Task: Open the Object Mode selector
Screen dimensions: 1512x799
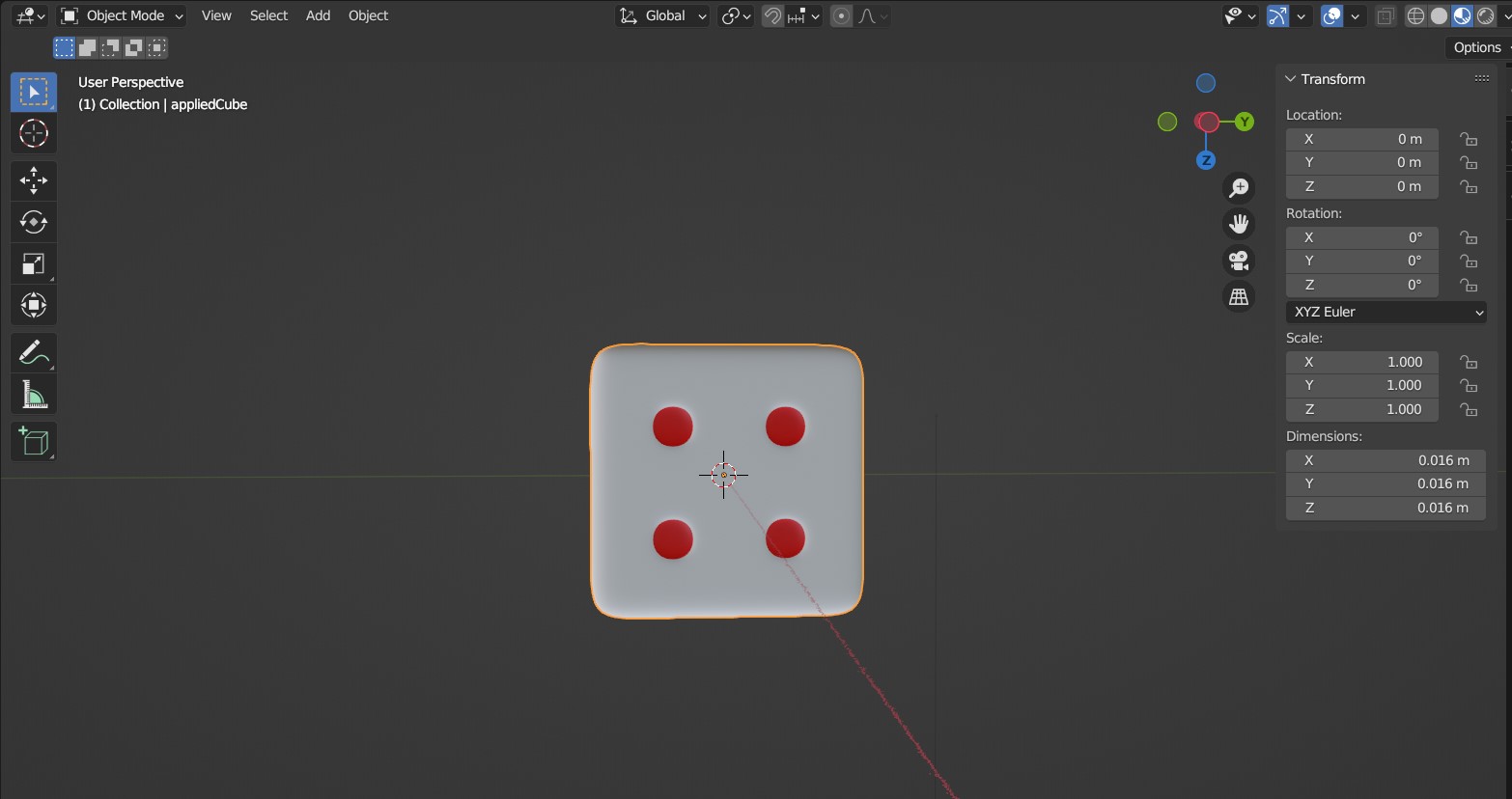Action: point(120,15)
